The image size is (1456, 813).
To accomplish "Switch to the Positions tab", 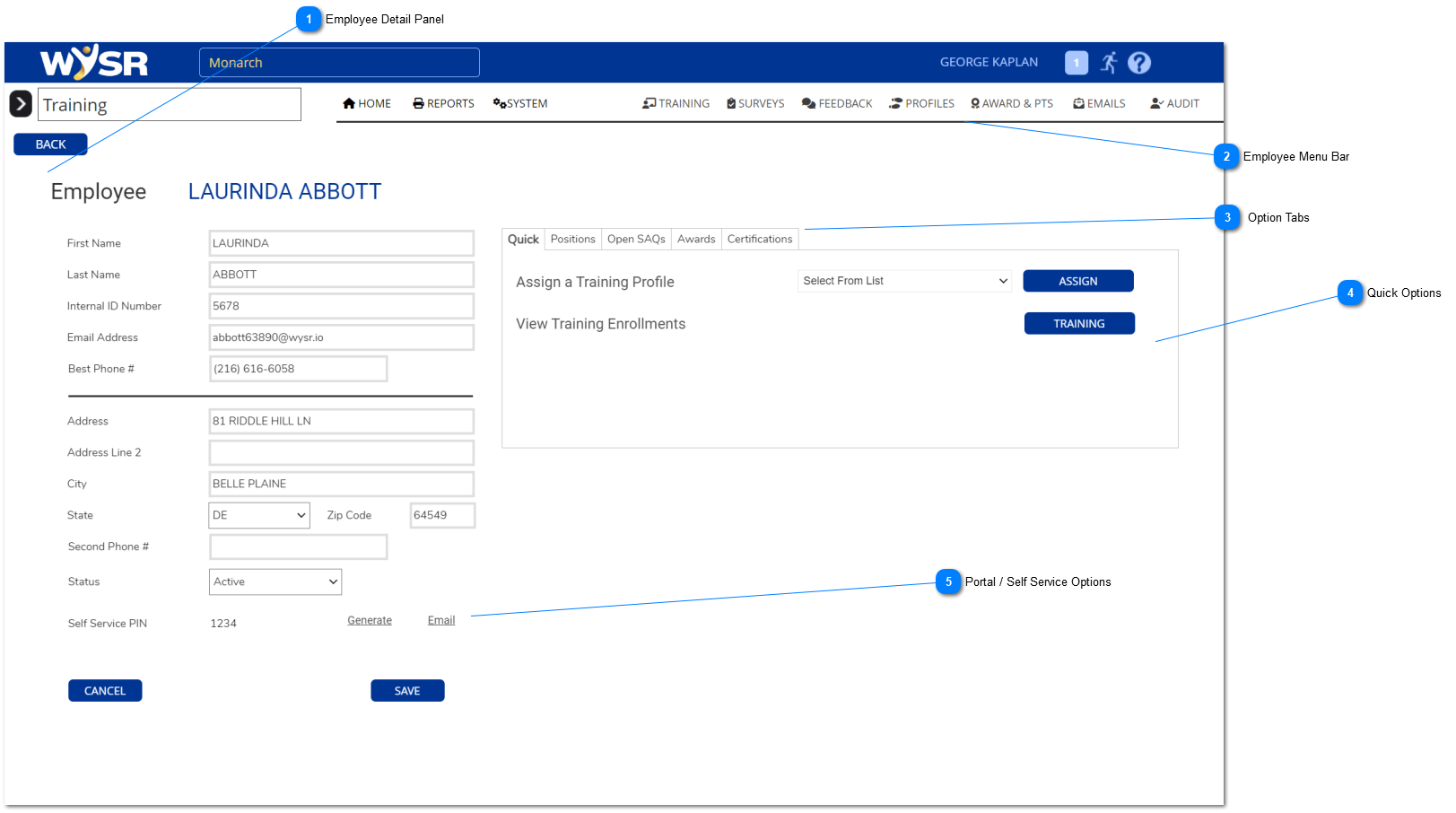I will coord(572,239).
